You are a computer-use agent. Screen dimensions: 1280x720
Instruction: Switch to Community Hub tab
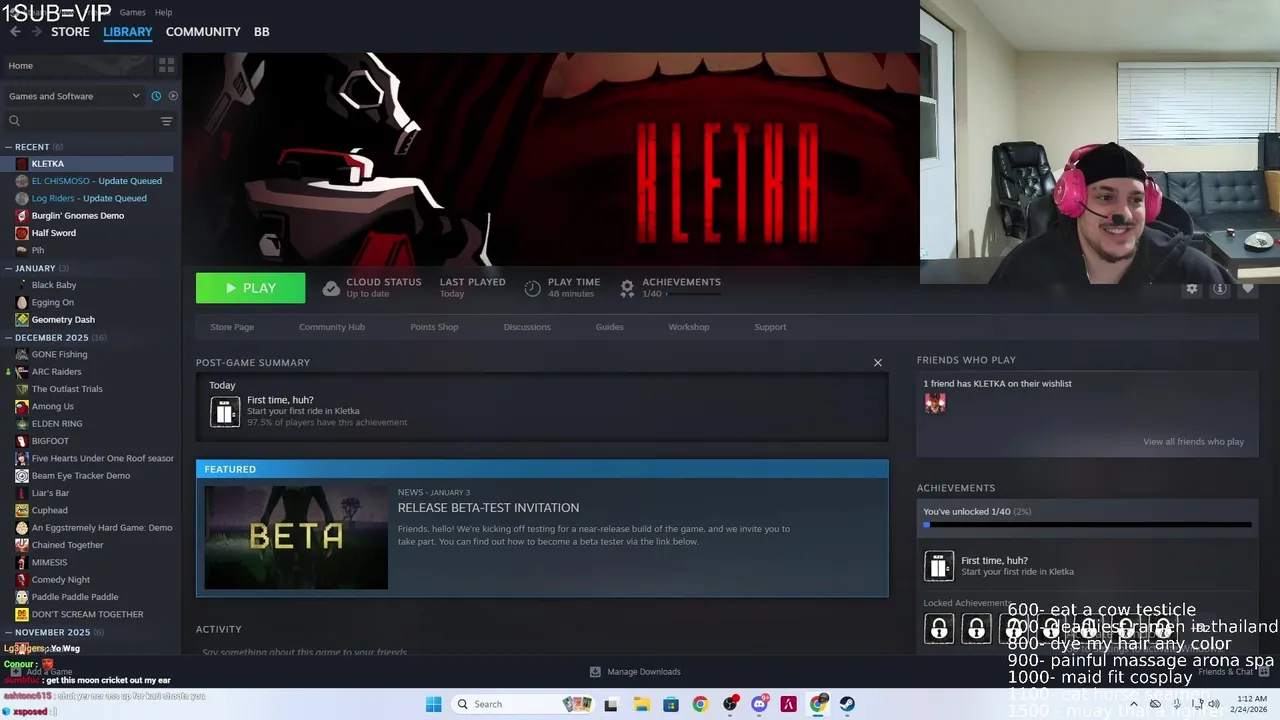(x=332, y=327)
